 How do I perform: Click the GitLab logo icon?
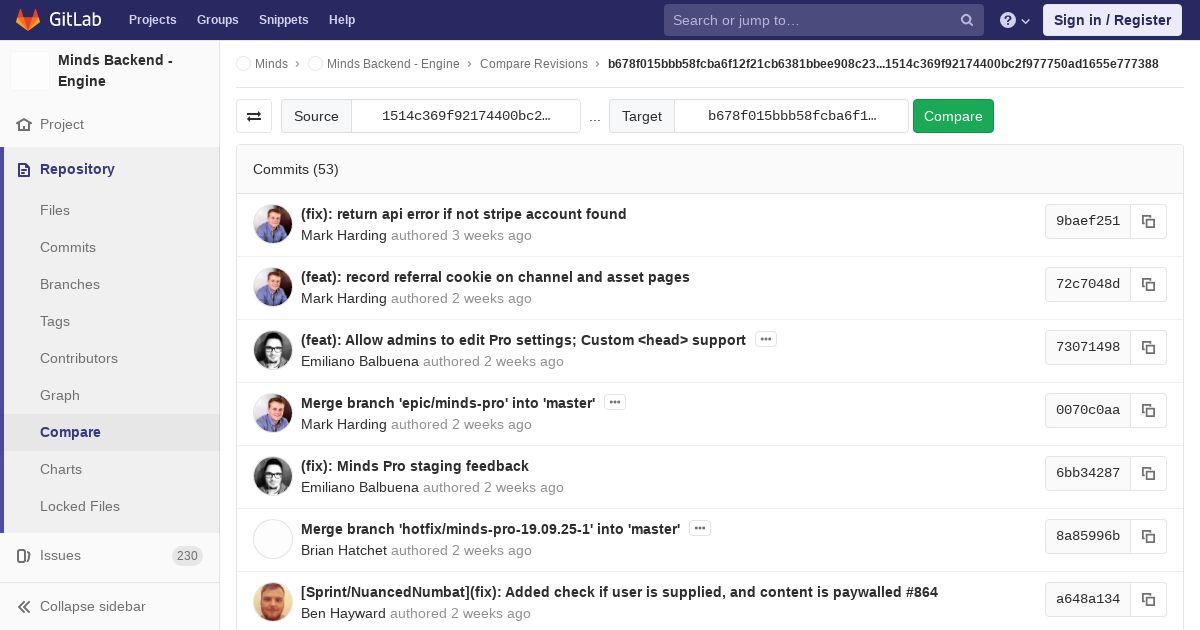coord(28,19)
